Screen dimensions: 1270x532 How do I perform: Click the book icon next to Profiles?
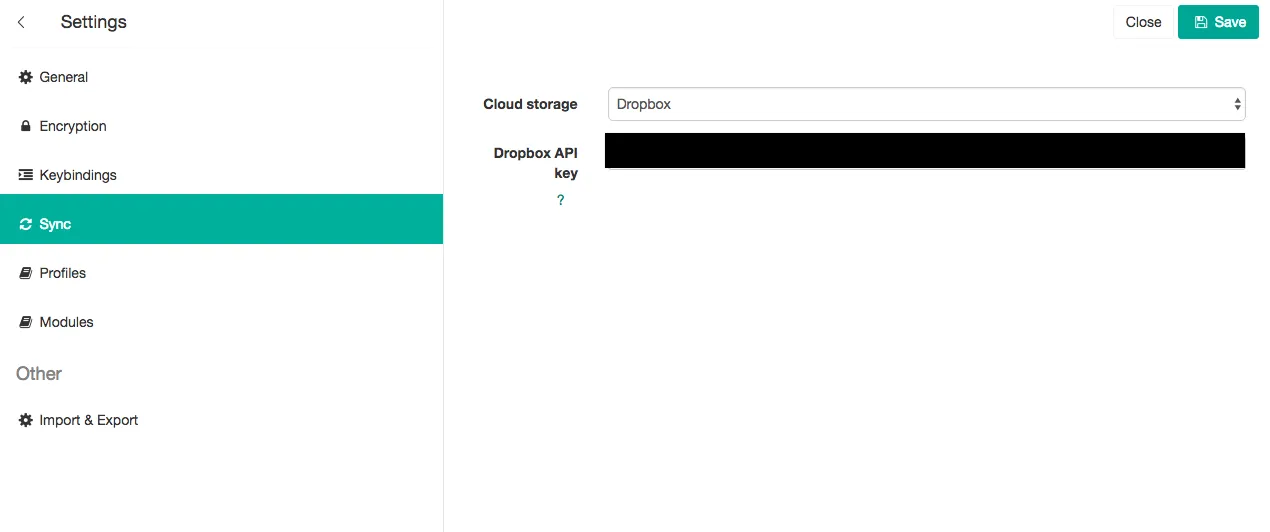[x=26, y=273]
